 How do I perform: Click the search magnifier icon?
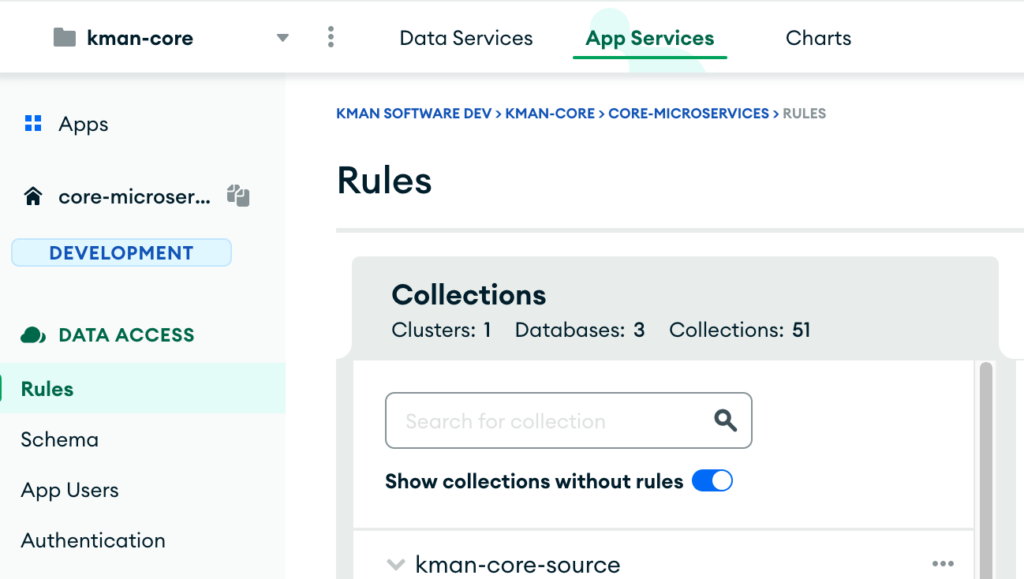tap(725, 420)
